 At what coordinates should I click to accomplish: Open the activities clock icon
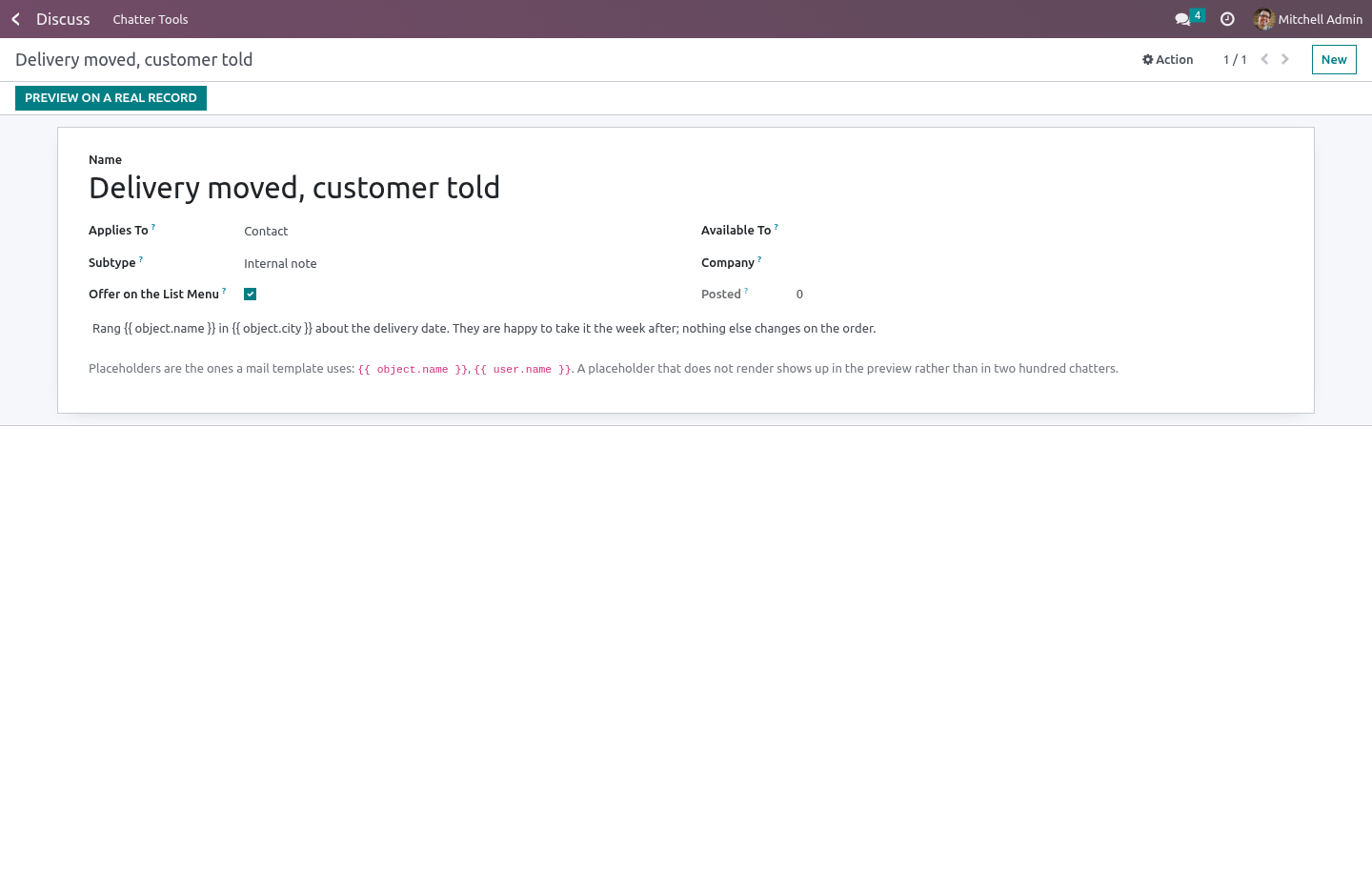(1227, 19)
